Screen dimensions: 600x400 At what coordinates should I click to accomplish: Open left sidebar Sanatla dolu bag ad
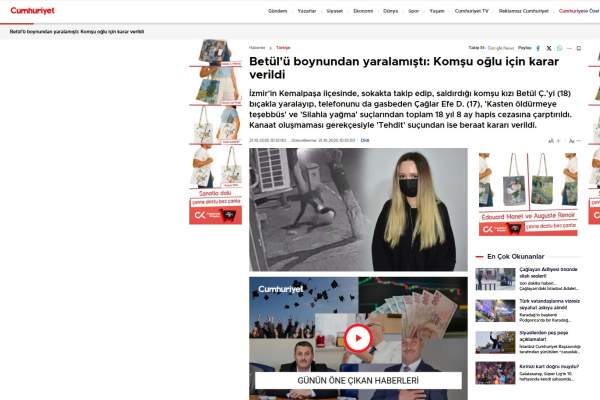pos(215,132)
